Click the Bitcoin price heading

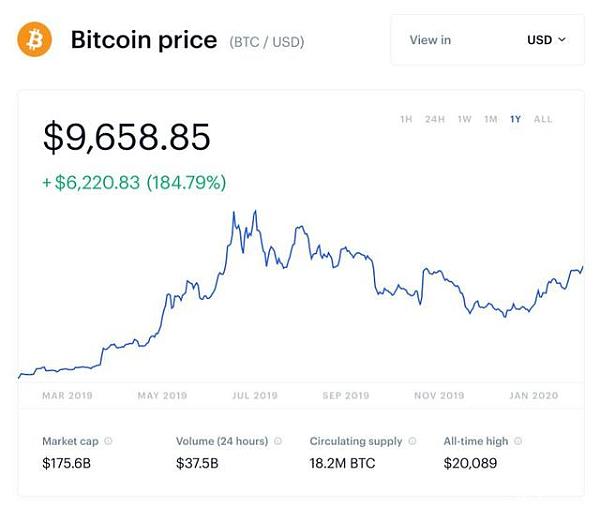(x=144, y=40)
